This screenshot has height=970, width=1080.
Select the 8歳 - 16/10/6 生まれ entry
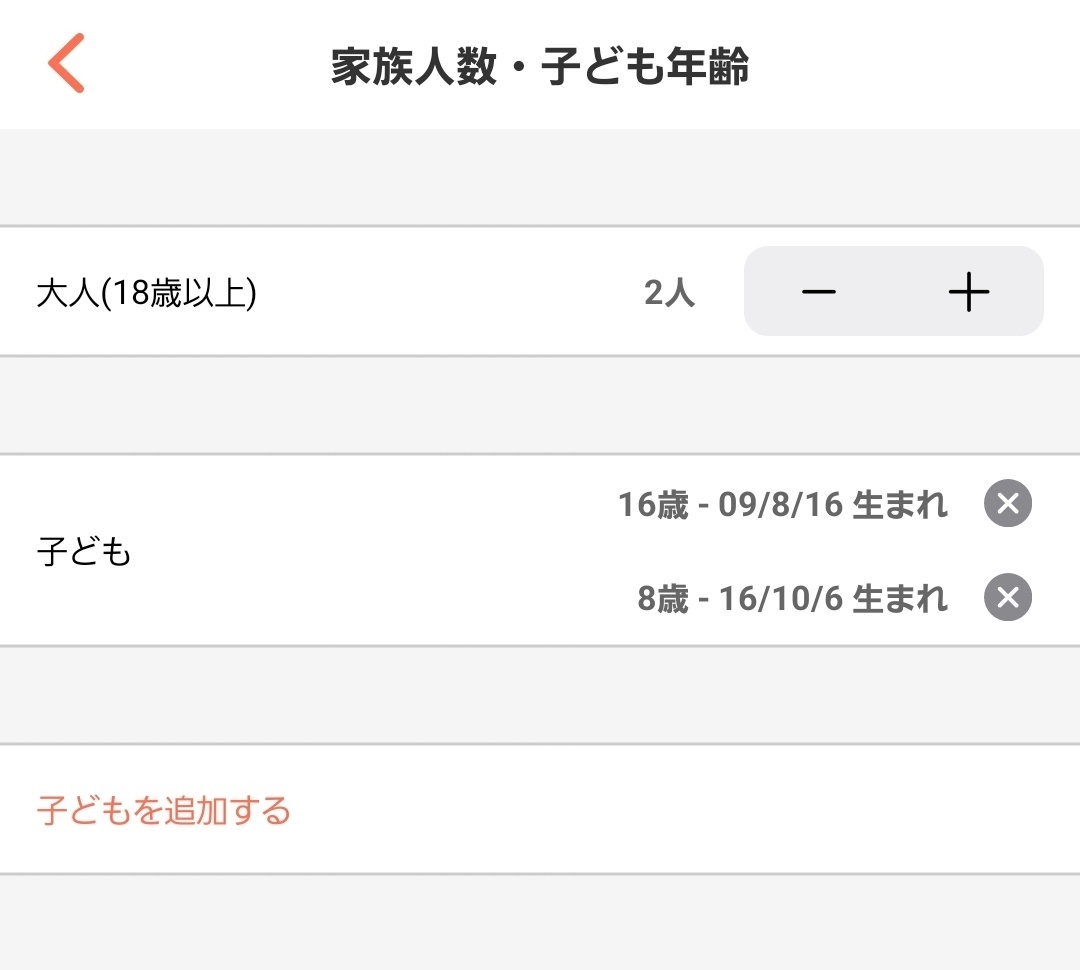tap(790, 597)
